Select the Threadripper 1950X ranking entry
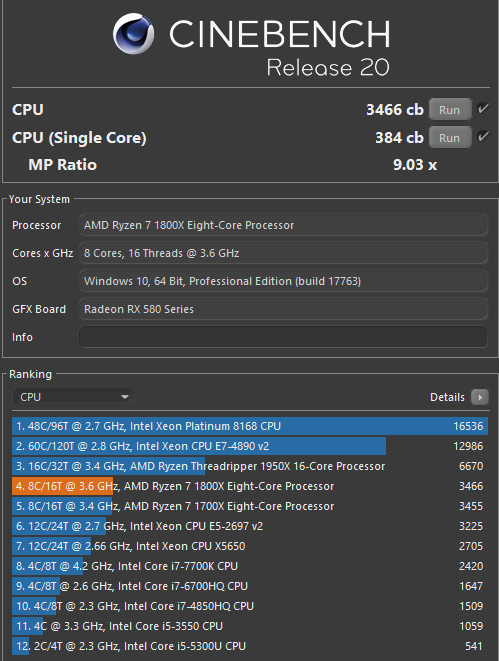Viewport: 499px width, 661px height. [x=250, y=466]
